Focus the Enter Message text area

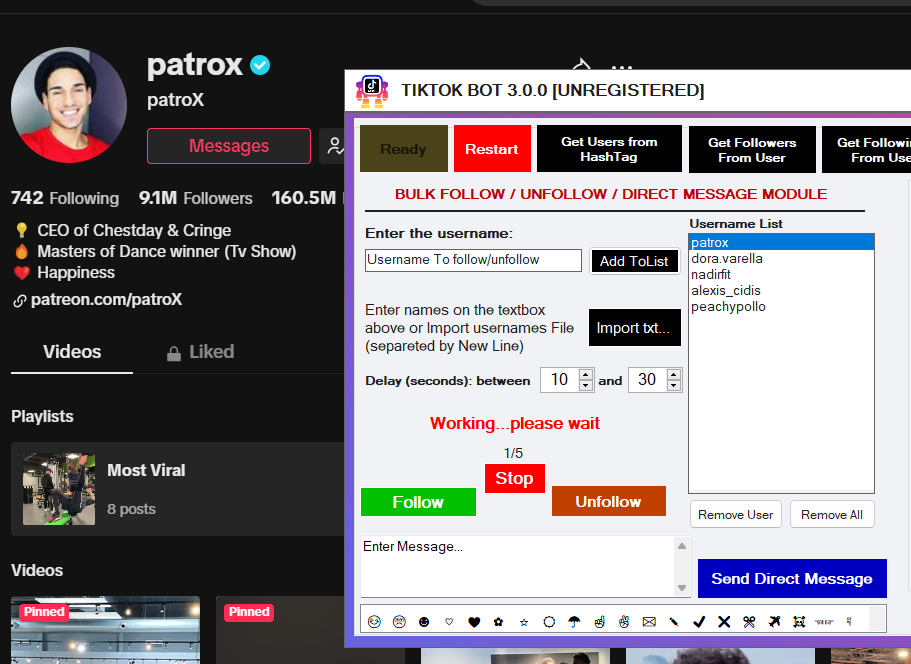[x=517, y=566]
